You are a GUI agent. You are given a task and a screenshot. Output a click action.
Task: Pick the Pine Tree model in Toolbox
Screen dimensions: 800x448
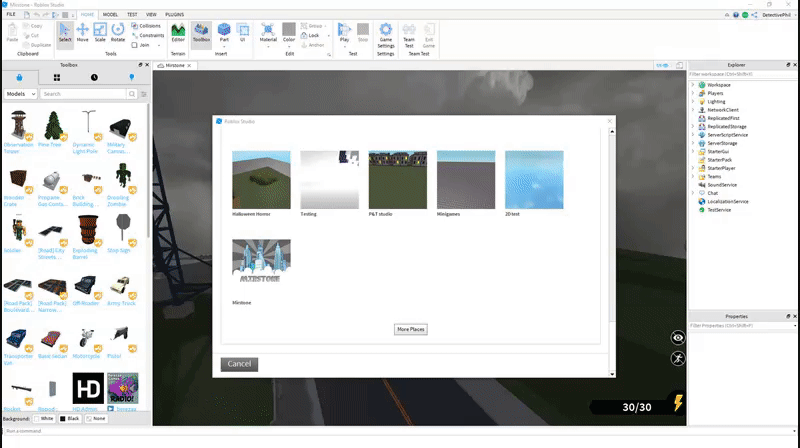(53, 126)
